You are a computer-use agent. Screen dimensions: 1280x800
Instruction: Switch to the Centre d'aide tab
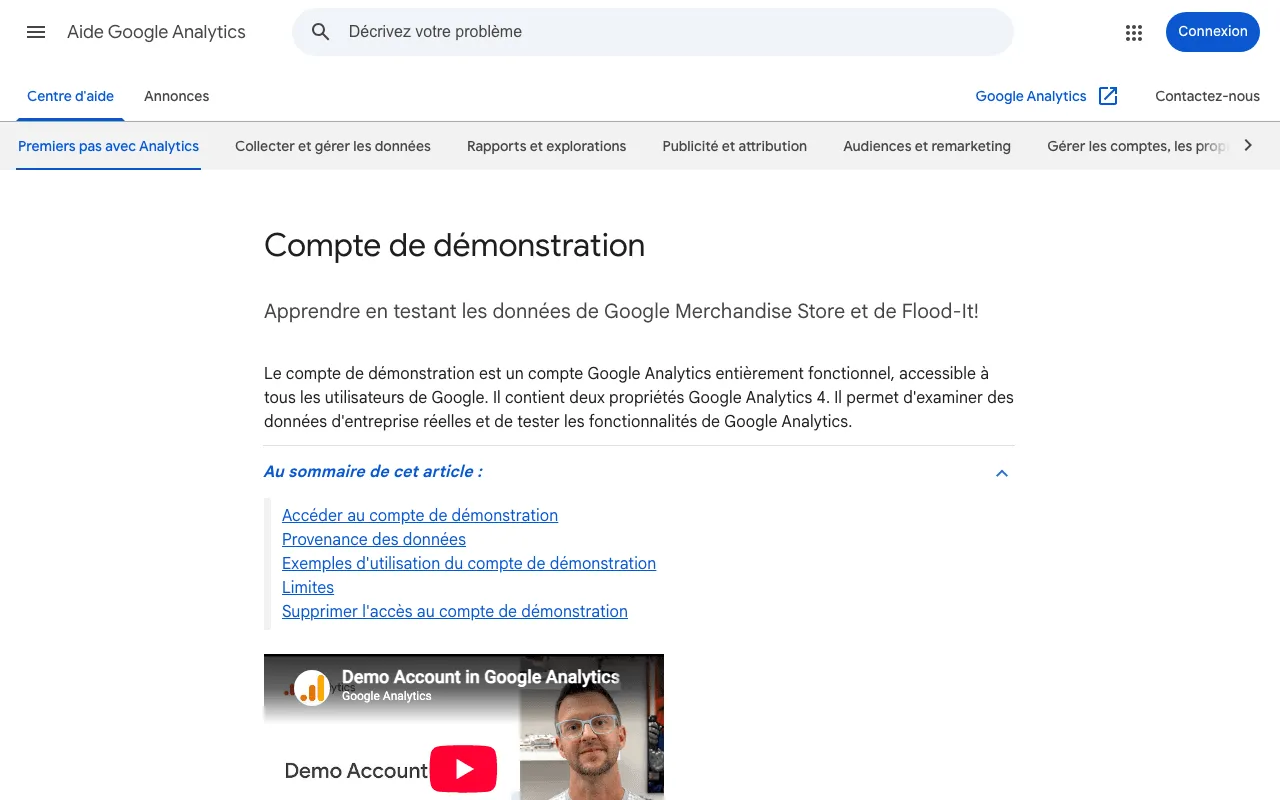(70, 96)
